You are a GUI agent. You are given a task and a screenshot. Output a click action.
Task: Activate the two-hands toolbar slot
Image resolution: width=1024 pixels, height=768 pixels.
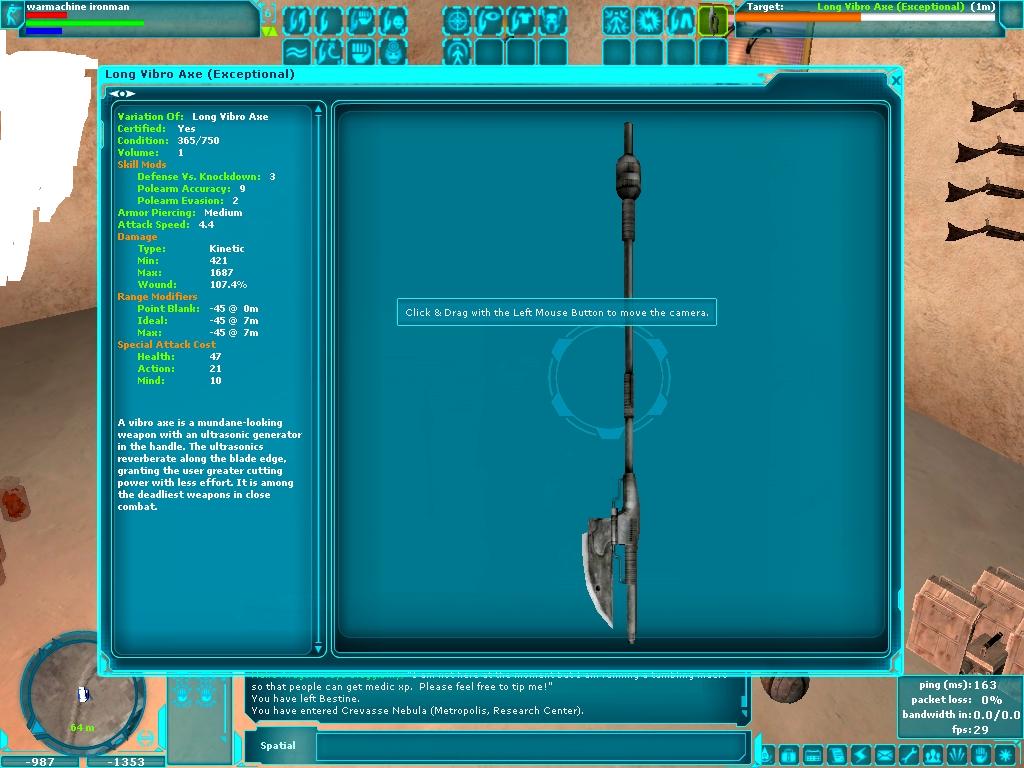pos(296,21)
